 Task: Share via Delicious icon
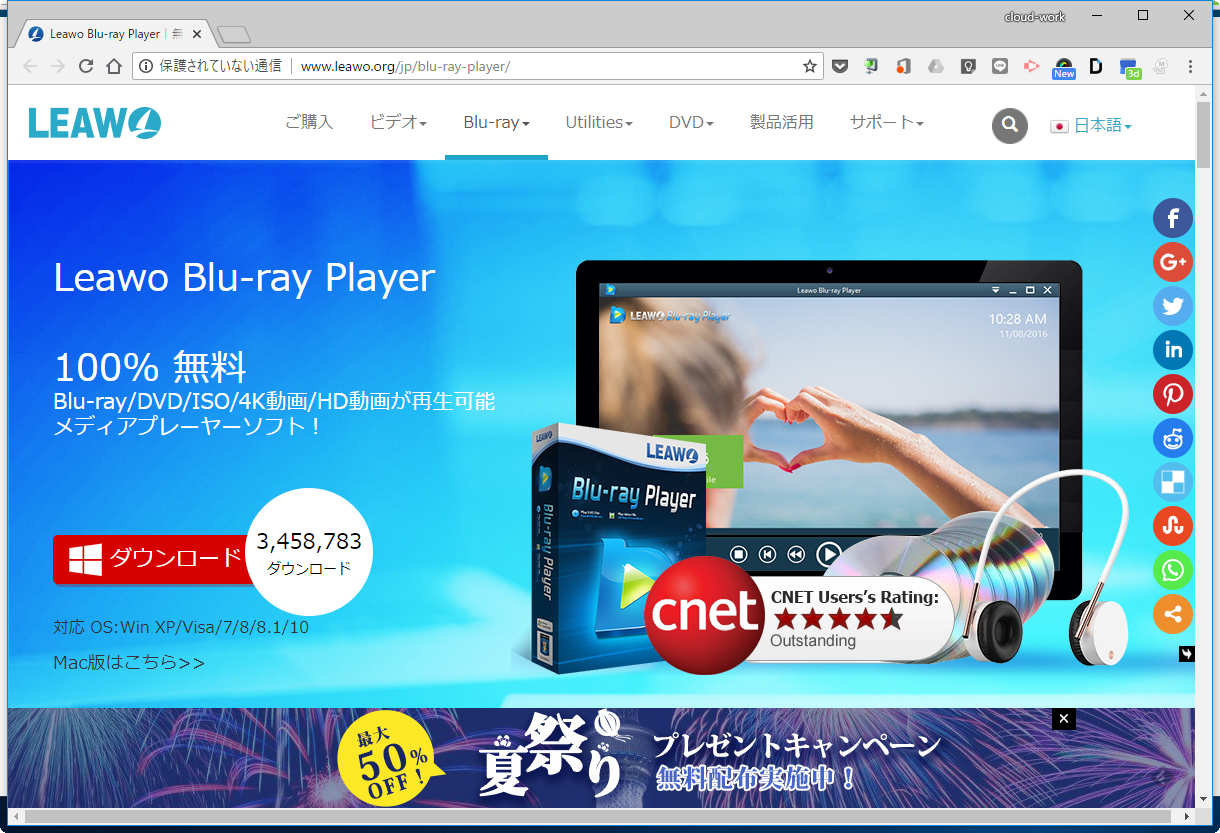[x=1173, y=482]
